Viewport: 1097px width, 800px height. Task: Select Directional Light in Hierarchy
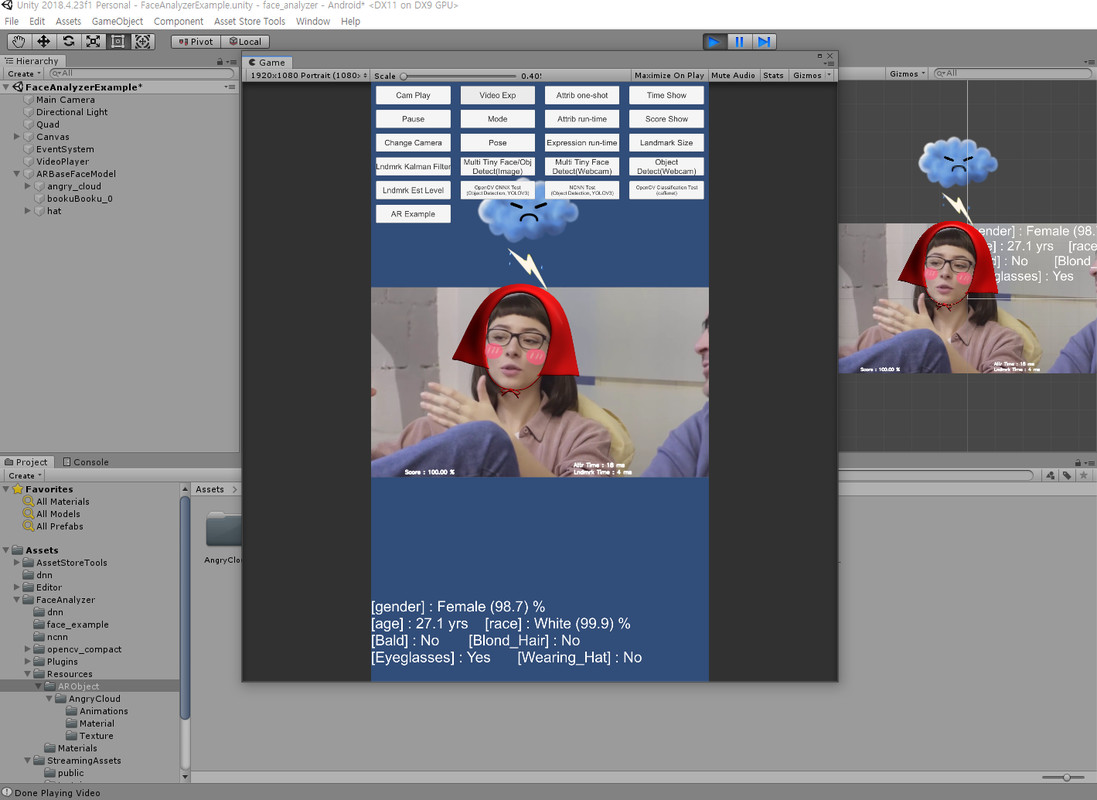click(x=71, y=112)
